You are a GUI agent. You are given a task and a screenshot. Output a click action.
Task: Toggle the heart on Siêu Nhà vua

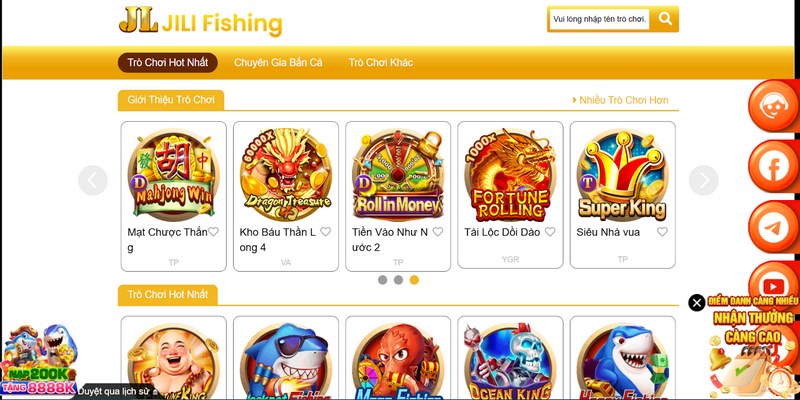click(662, 232)
